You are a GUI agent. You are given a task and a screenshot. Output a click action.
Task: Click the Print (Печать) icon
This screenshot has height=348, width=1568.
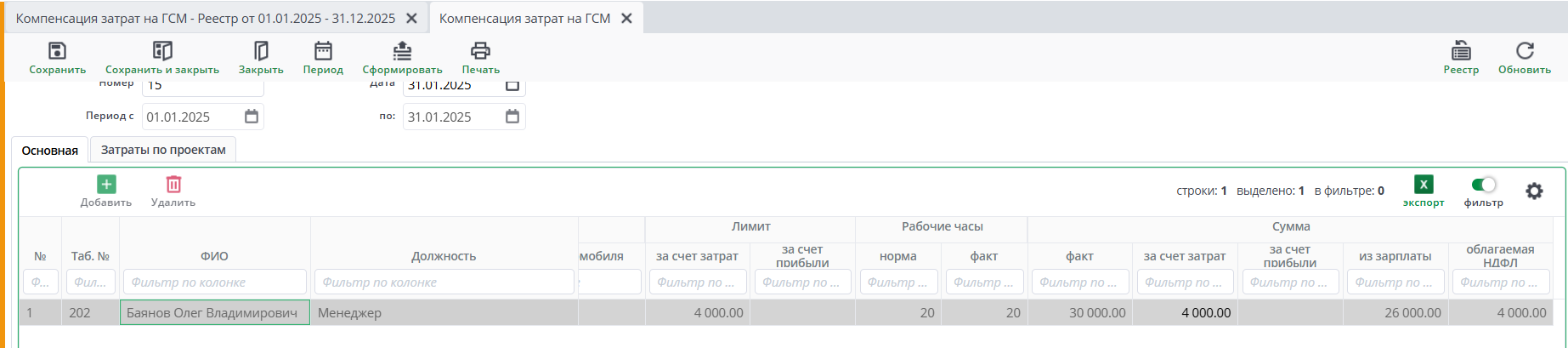480,51
